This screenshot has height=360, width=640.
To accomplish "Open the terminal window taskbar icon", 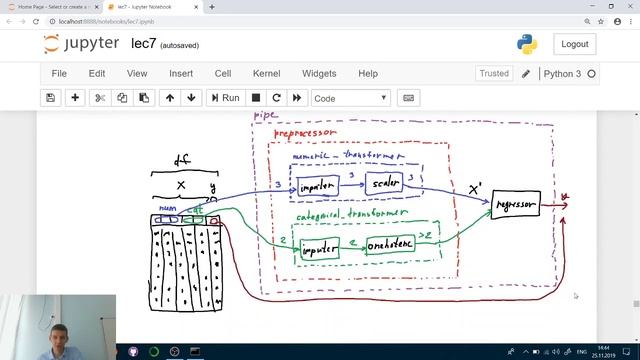I will pos(195,351).
